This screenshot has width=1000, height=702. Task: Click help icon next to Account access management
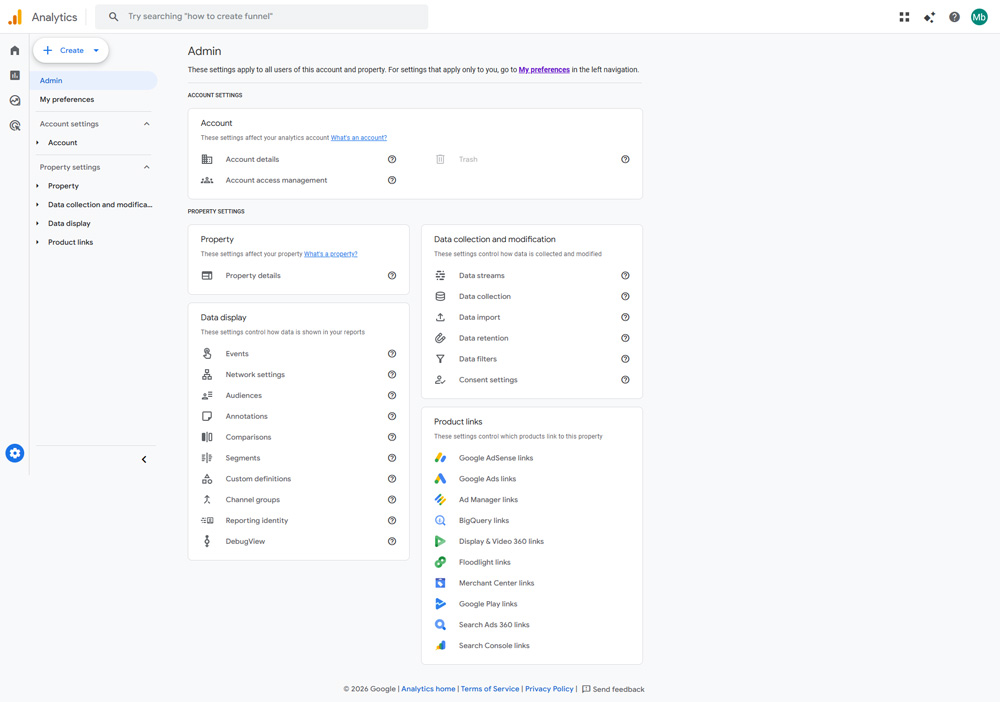(392, 180)
